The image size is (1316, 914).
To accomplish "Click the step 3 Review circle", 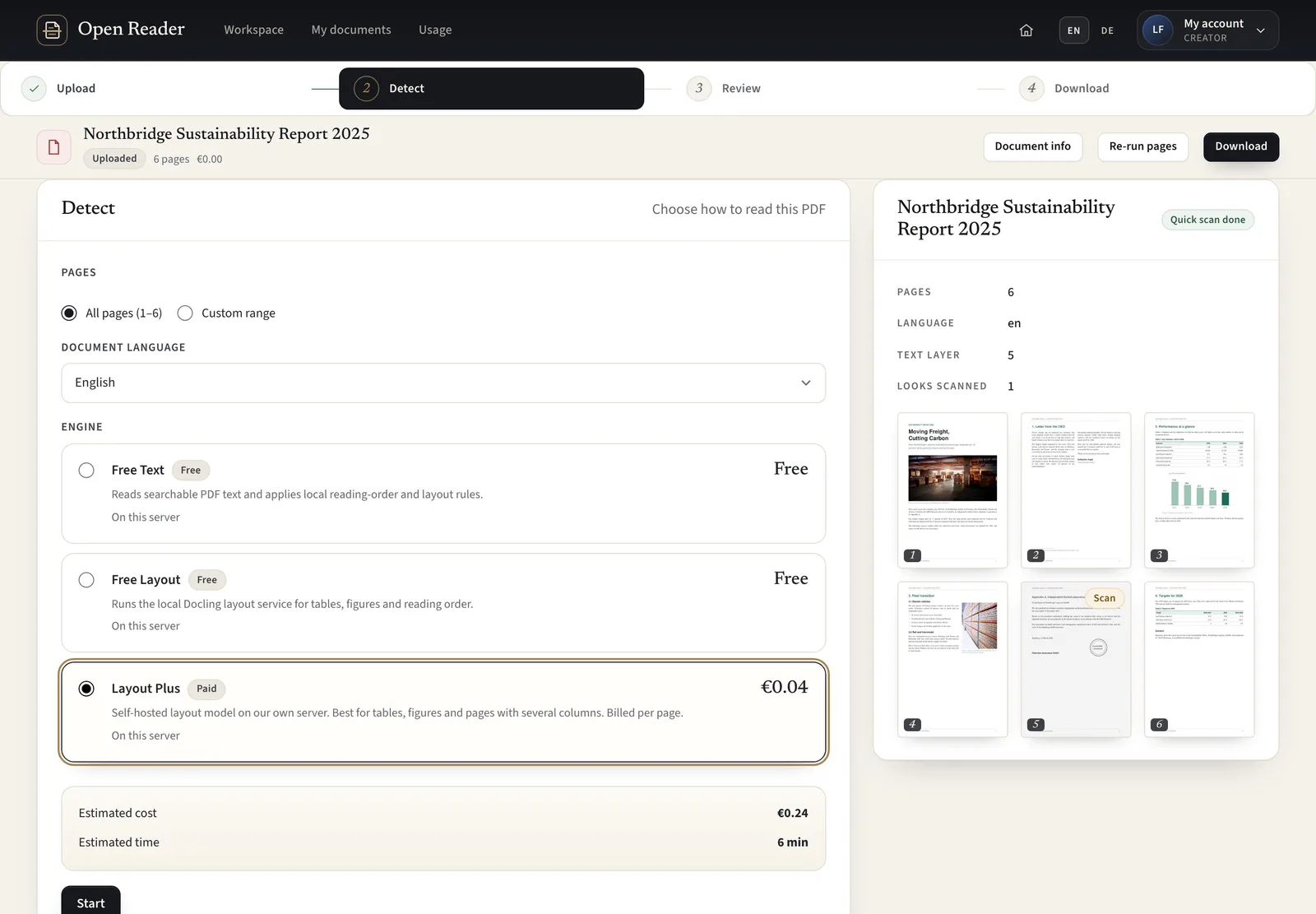I will tap(698, 88).
